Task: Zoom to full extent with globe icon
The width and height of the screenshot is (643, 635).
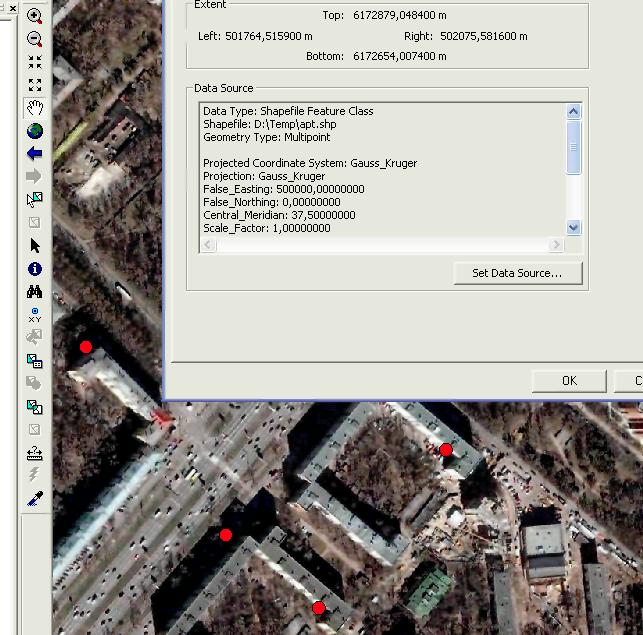Action: tap(35, 131)
